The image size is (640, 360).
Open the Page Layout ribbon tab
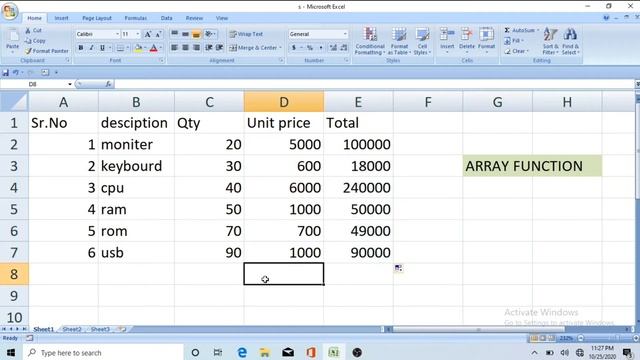tap(97, 18)
